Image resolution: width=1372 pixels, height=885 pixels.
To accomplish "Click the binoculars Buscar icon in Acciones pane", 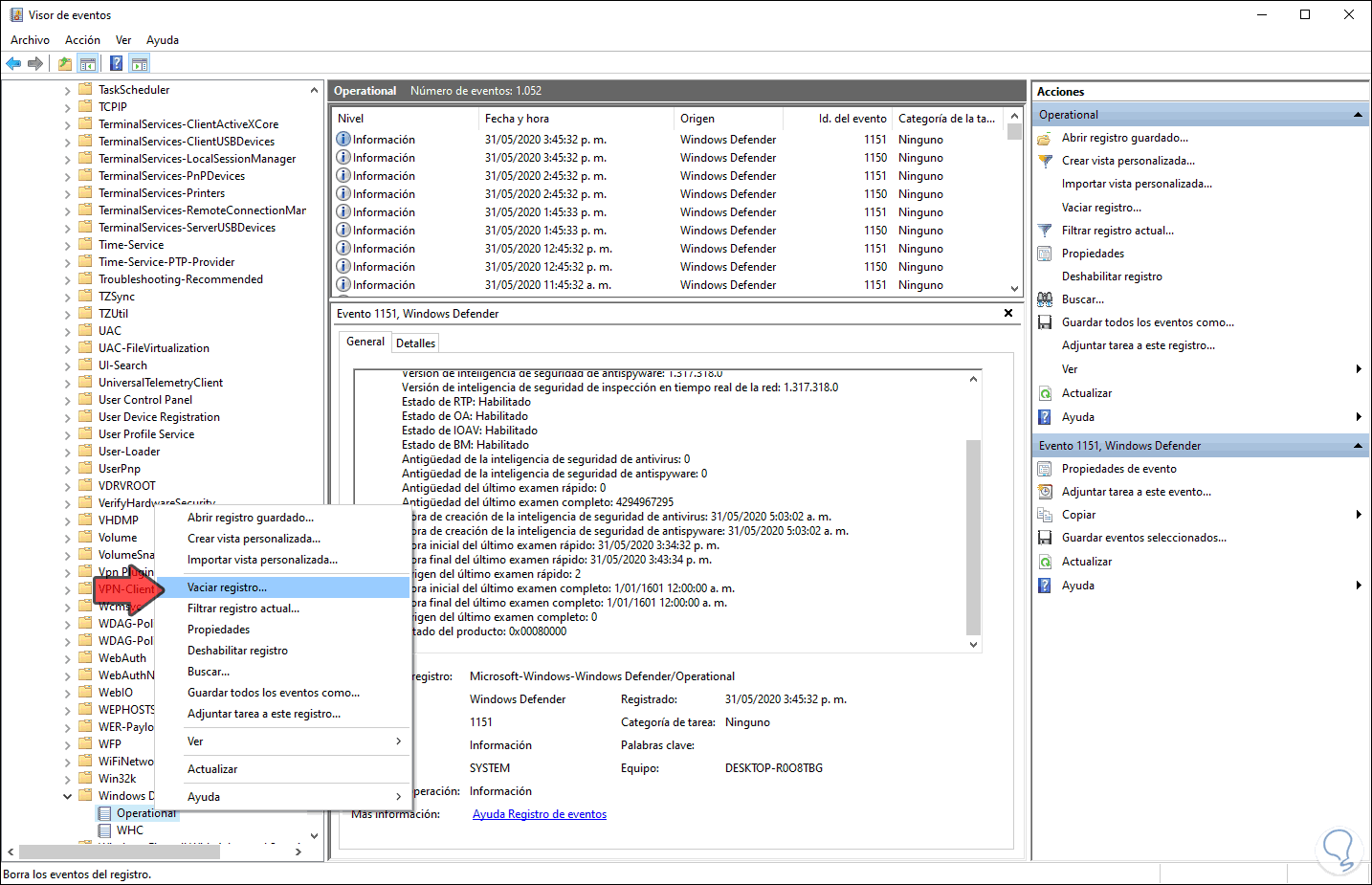I will pyautogui.click(x=1045, y=299).
